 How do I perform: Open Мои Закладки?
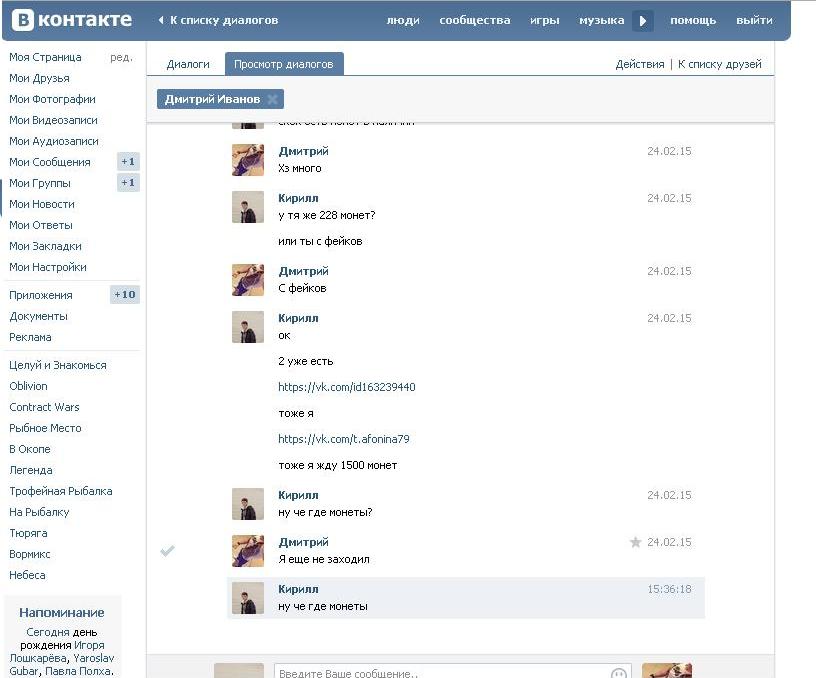[45, 246]
